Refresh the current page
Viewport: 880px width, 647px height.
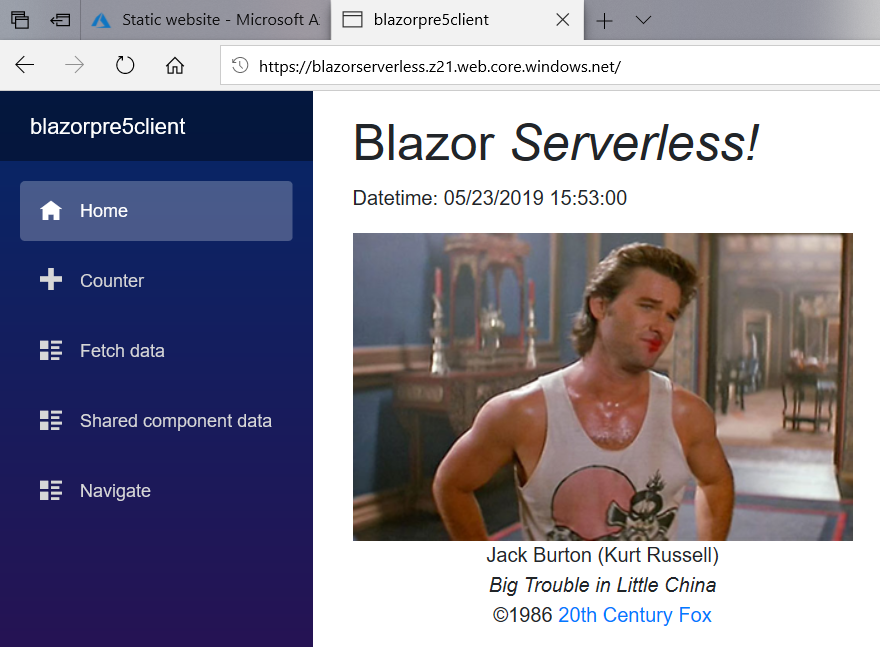pyautogui.click(x=125, y=66)
